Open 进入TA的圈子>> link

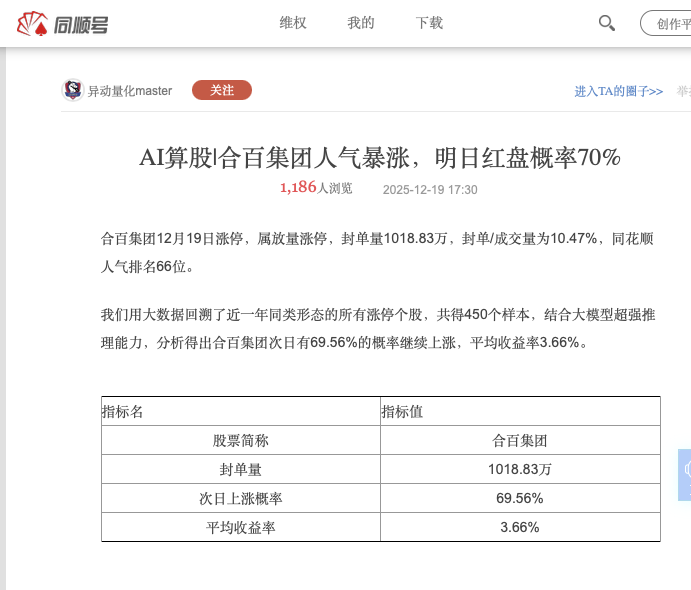[x=619, y=91]
